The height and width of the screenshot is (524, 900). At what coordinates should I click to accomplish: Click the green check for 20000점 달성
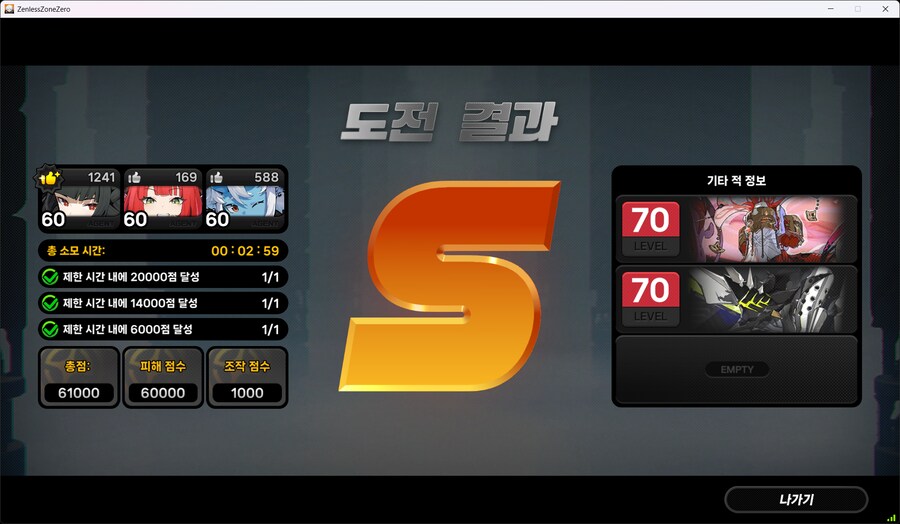[50, 277]
